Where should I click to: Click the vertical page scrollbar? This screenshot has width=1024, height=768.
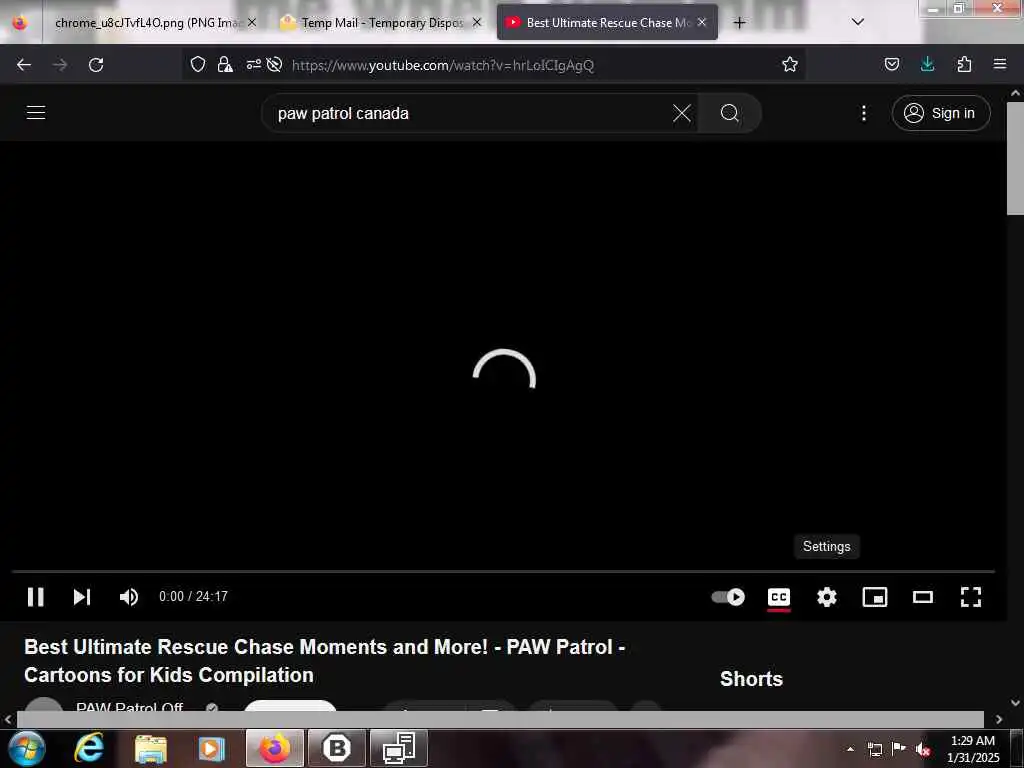pos(1016,157)
